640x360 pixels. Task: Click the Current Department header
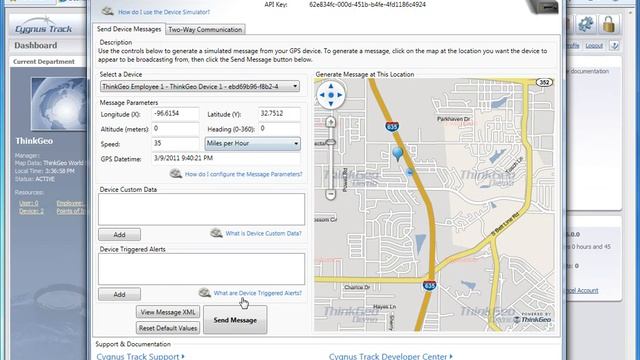(x=44, y=62)
